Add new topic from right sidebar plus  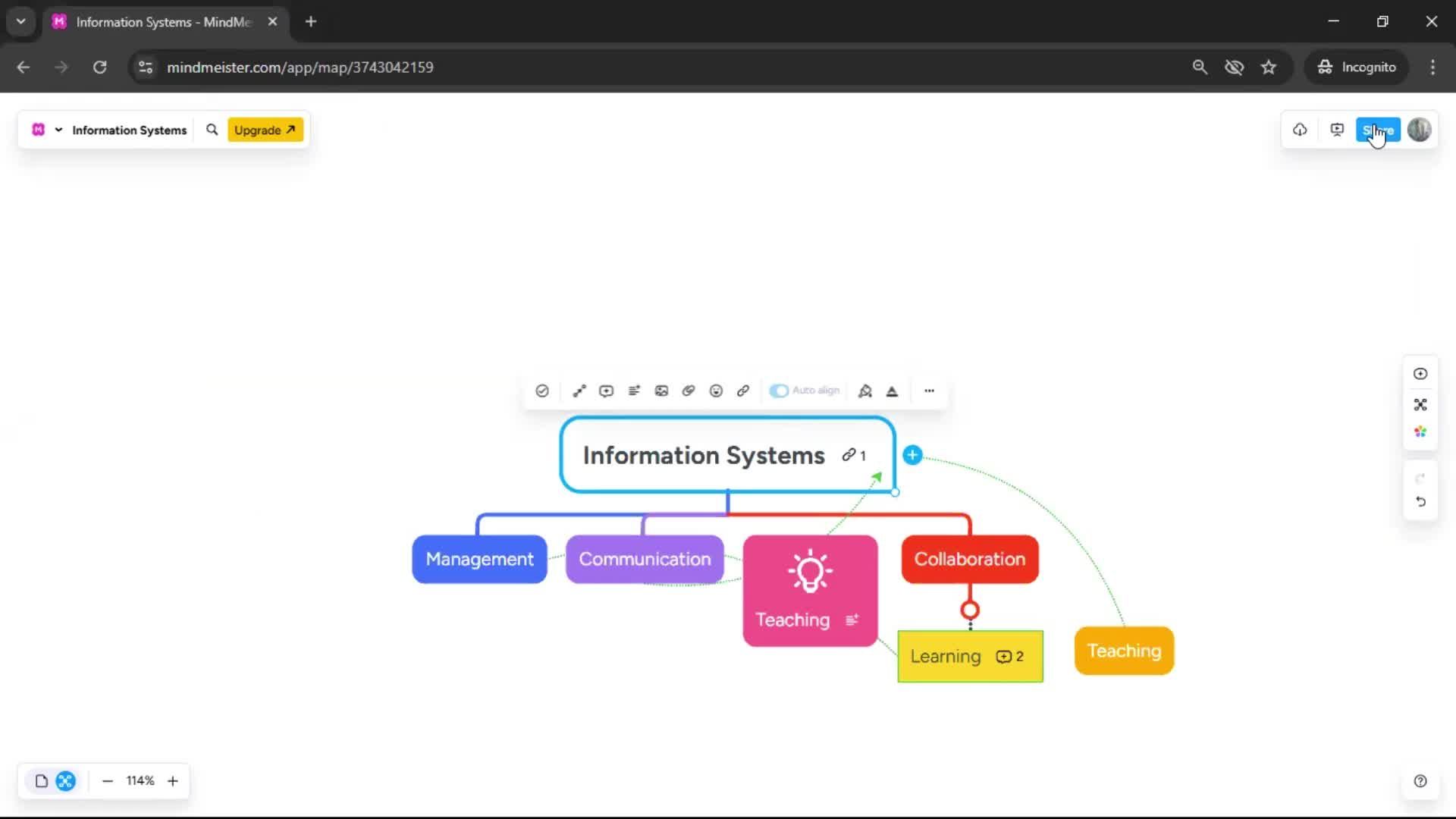tap(1420, 373)
